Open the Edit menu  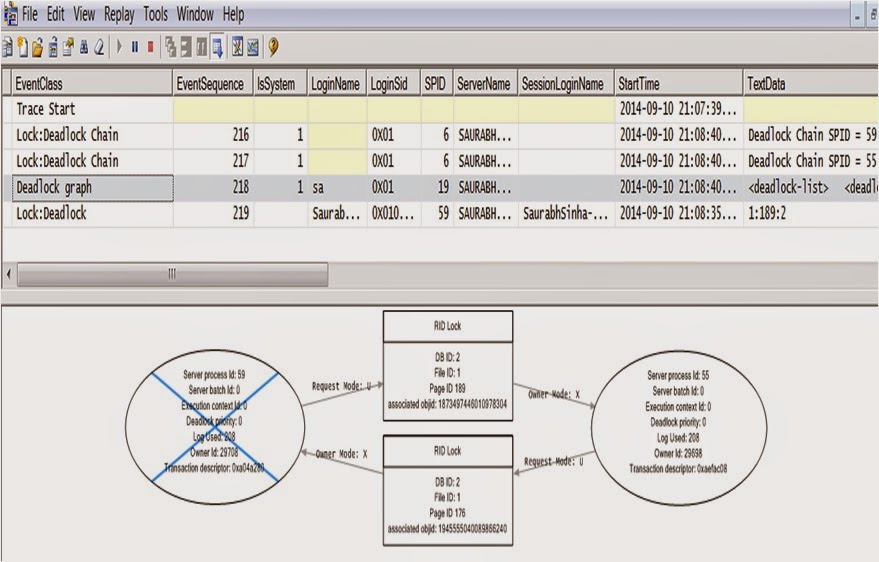point(55,14)
